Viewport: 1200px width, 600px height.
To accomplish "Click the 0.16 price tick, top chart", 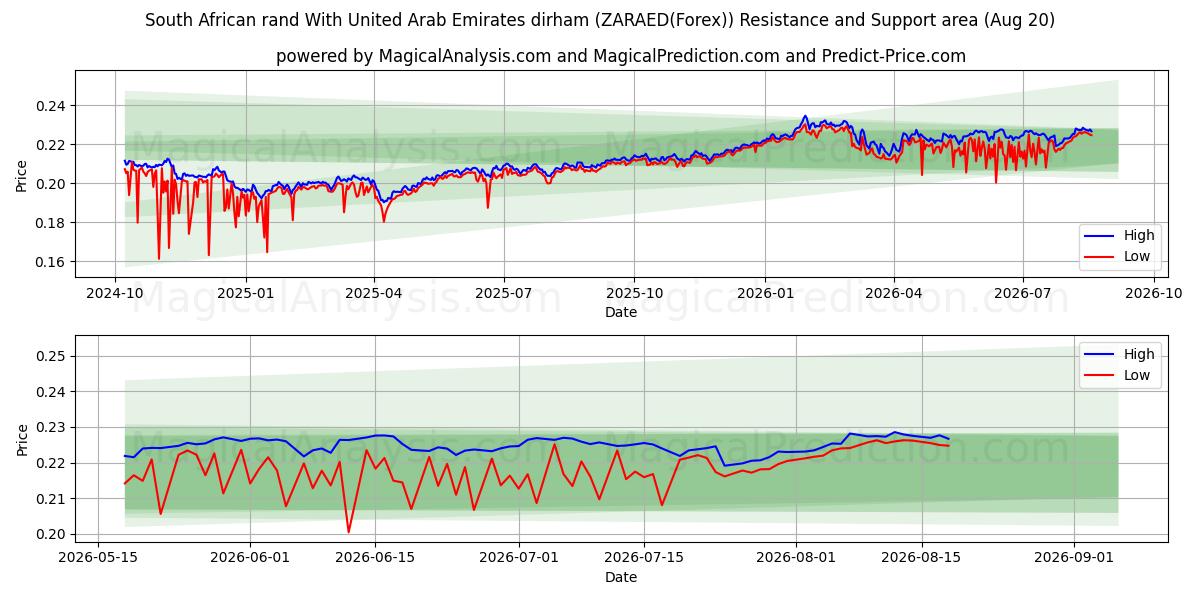I will point(52,262).
